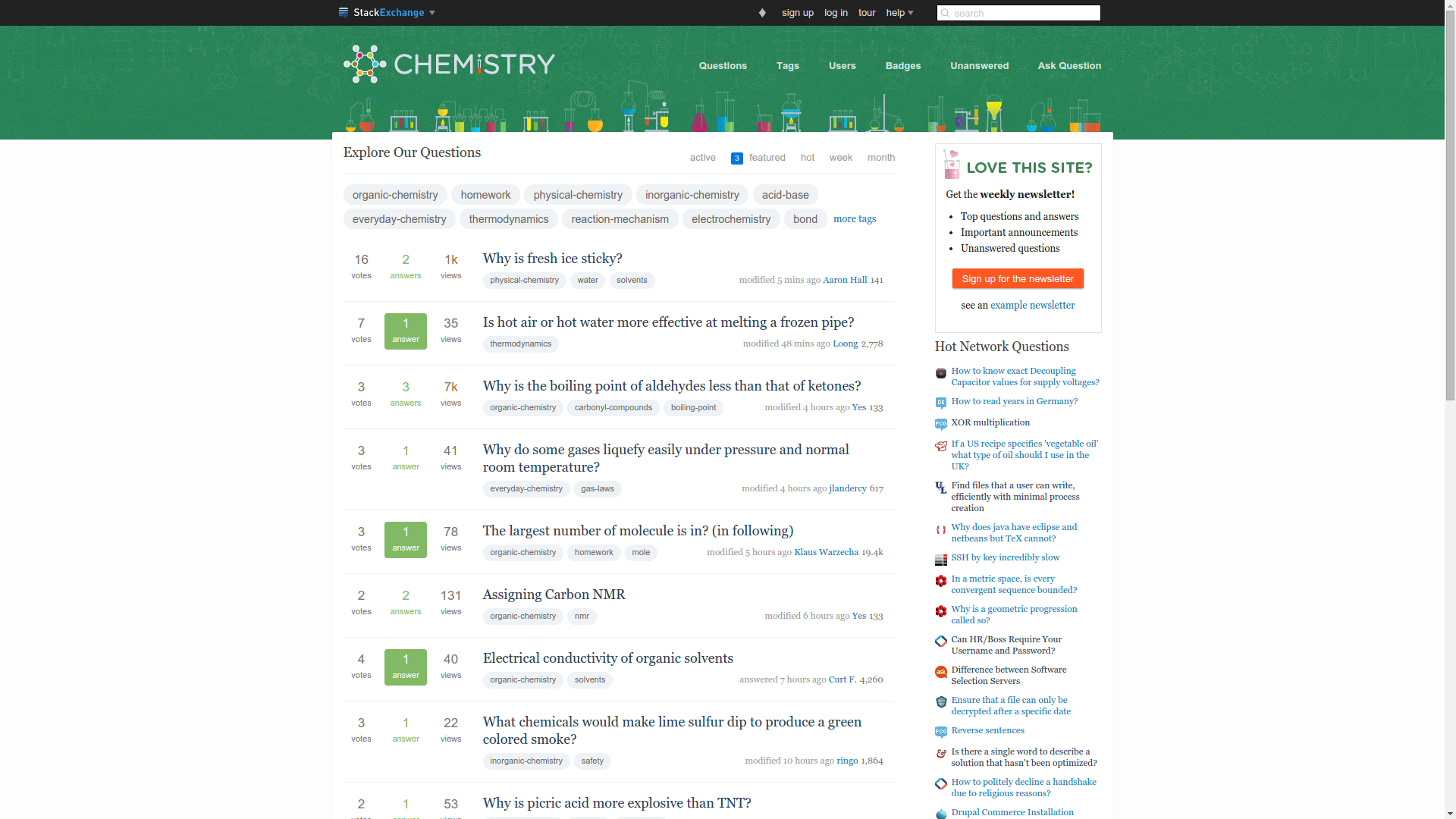The width and height of the screenshot is (1456, 819).
Task: Select the Tags navigation tab
Action: (787, 65)
